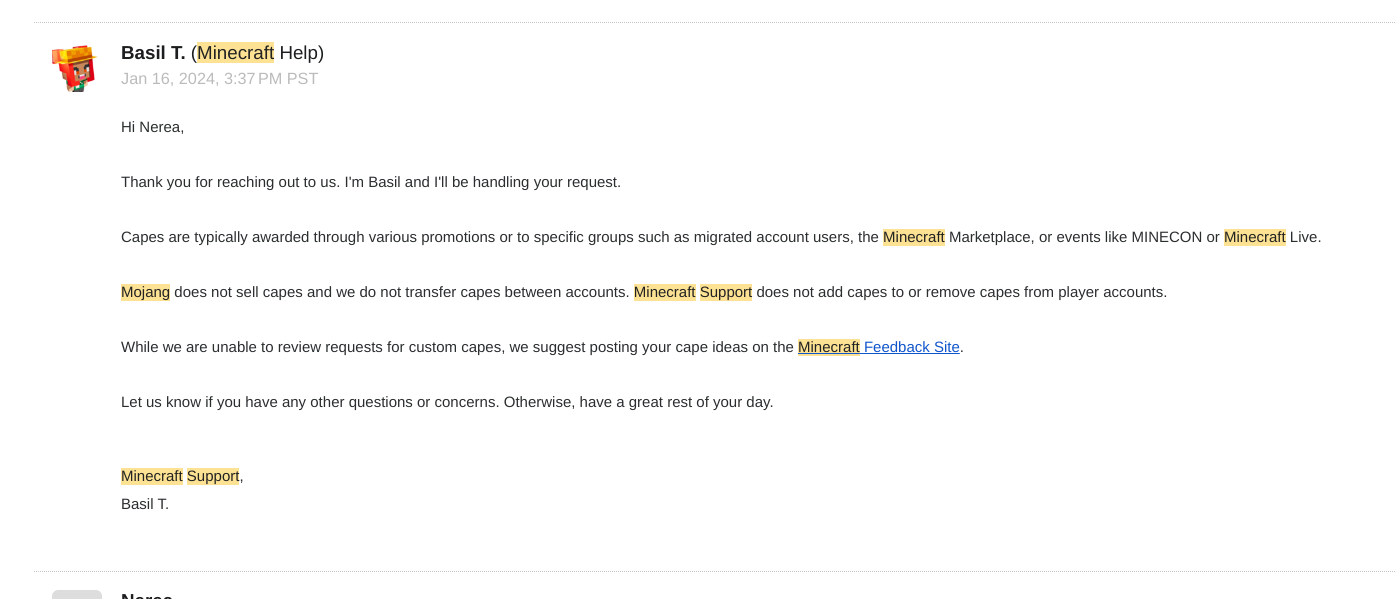Screen dimensions: 1396x599
Task: Click the "Let us know" closing sentence
Action: point(446,402)
